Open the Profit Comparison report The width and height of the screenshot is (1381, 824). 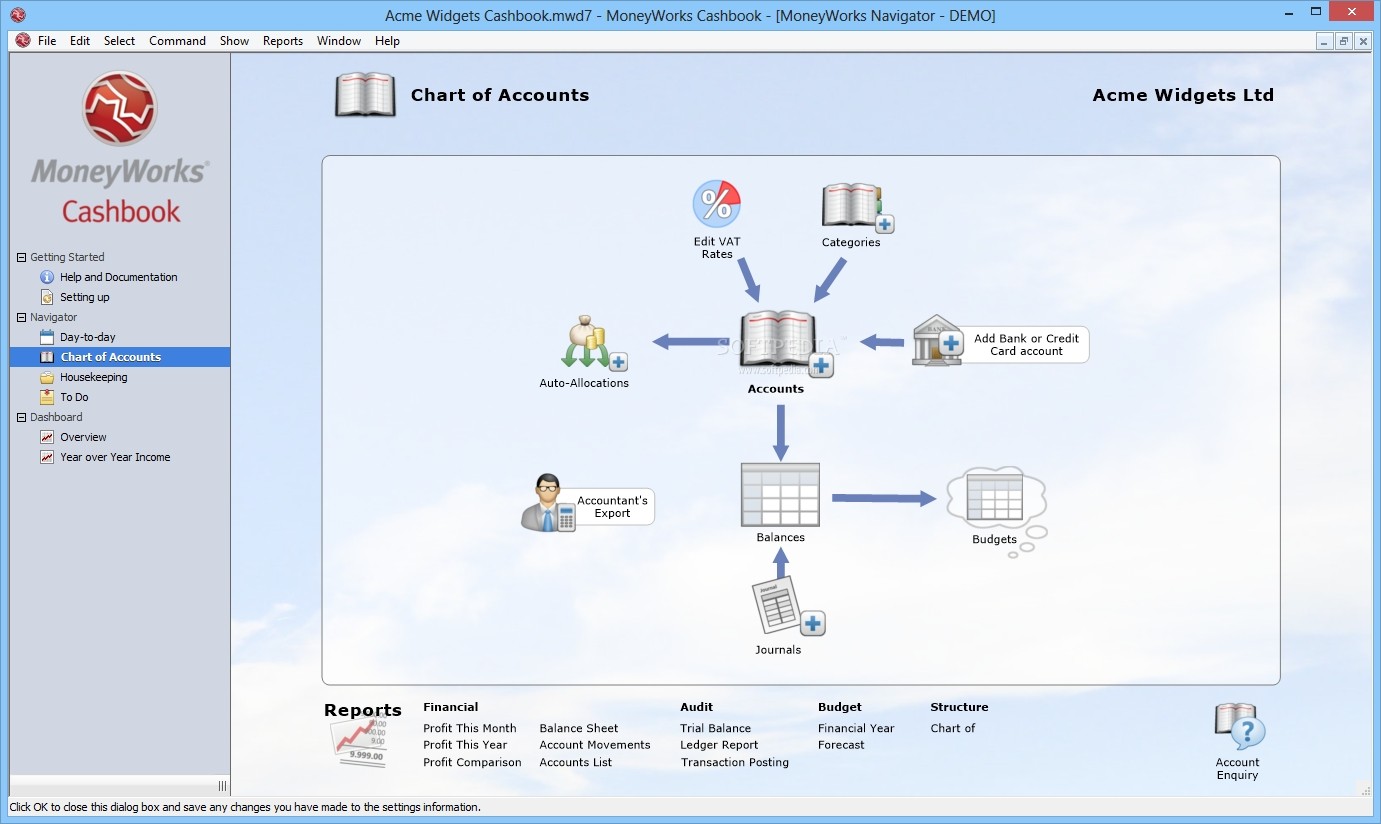click(x=472, y=762)
